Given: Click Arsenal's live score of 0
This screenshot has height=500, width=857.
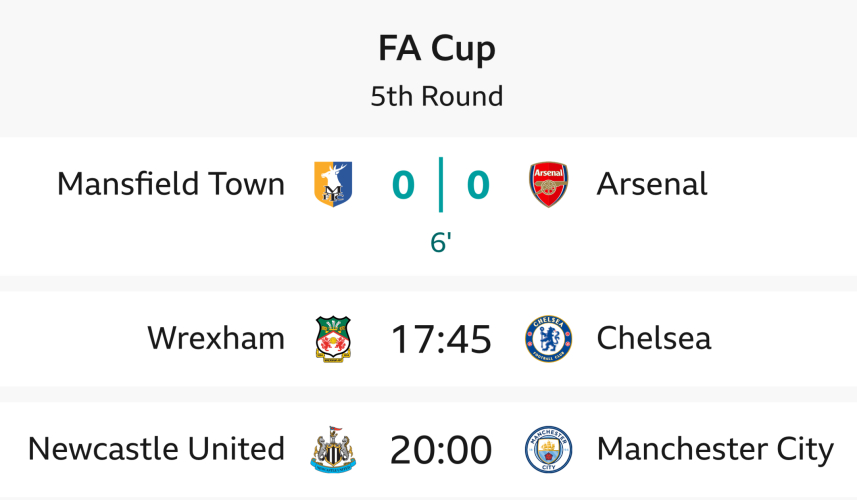Looking at the screenshot, I should [478, 185].
